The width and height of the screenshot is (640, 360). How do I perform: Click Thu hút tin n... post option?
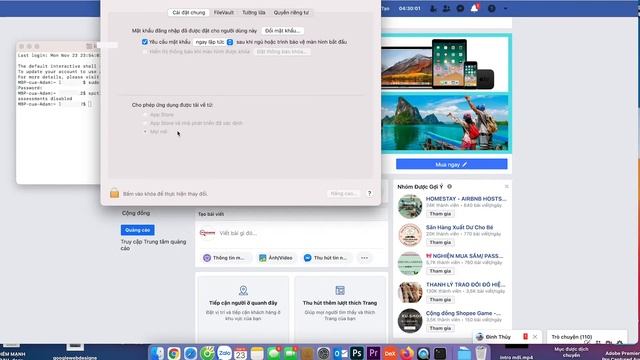tap(326, 258)
